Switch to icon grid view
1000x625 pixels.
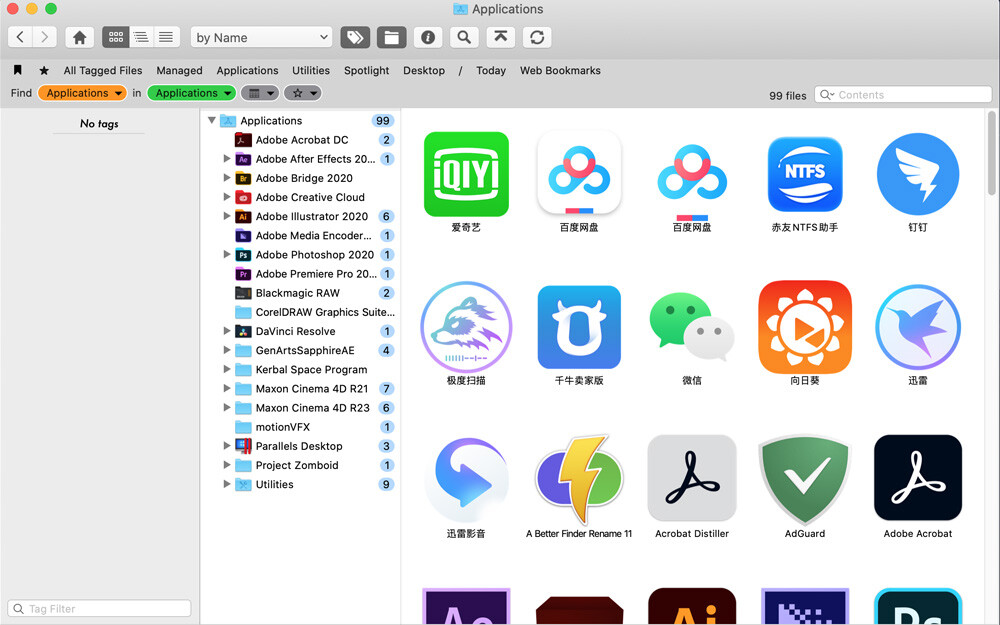[115, 37]
